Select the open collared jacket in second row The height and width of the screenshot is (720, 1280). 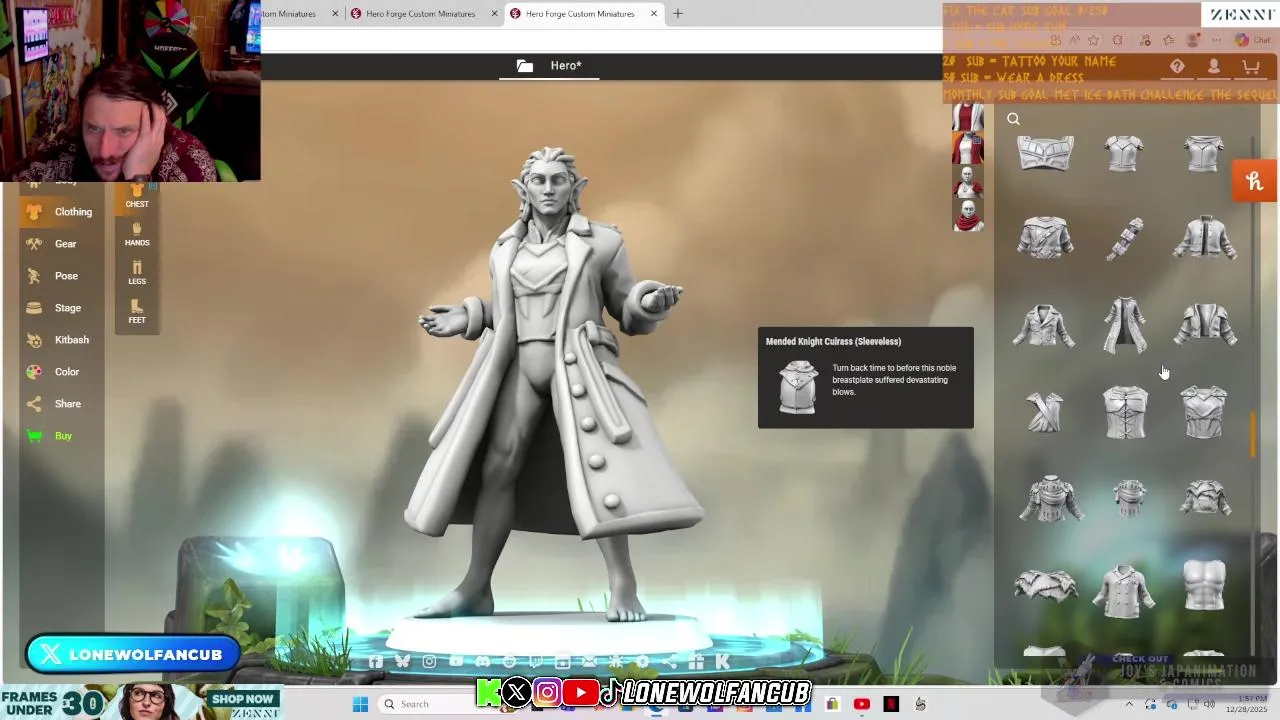click(1204, 238)
